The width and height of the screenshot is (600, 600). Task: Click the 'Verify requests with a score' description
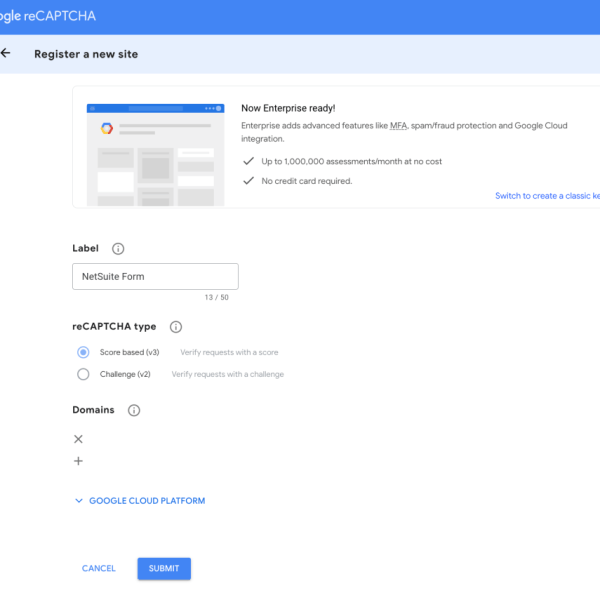tap(229, 352)
